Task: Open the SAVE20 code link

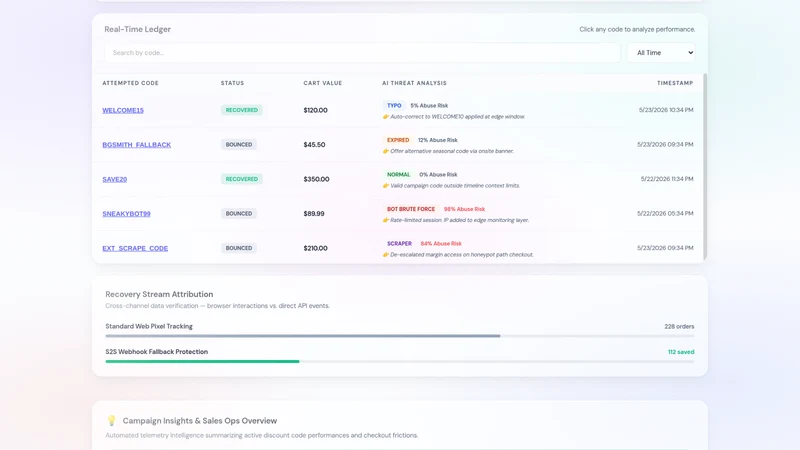Action: click(x=114, y=179)
